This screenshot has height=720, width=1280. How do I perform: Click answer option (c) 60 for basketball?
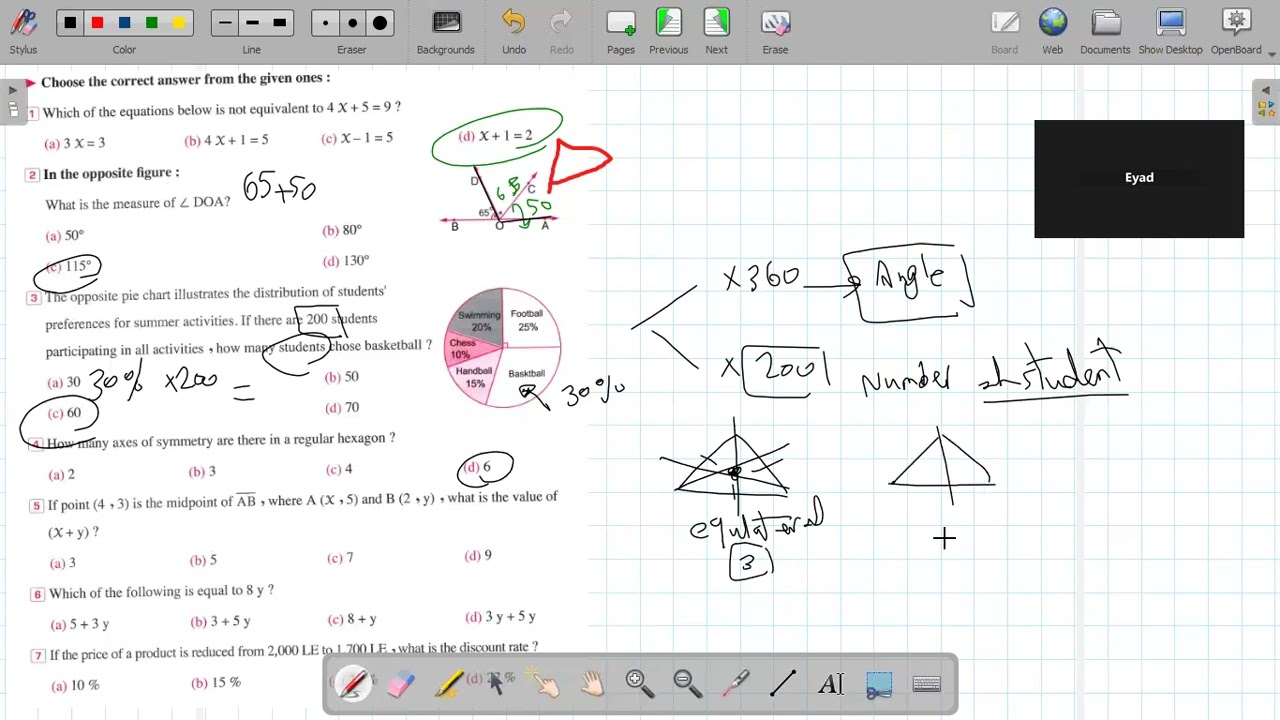[x=64, y=413]
